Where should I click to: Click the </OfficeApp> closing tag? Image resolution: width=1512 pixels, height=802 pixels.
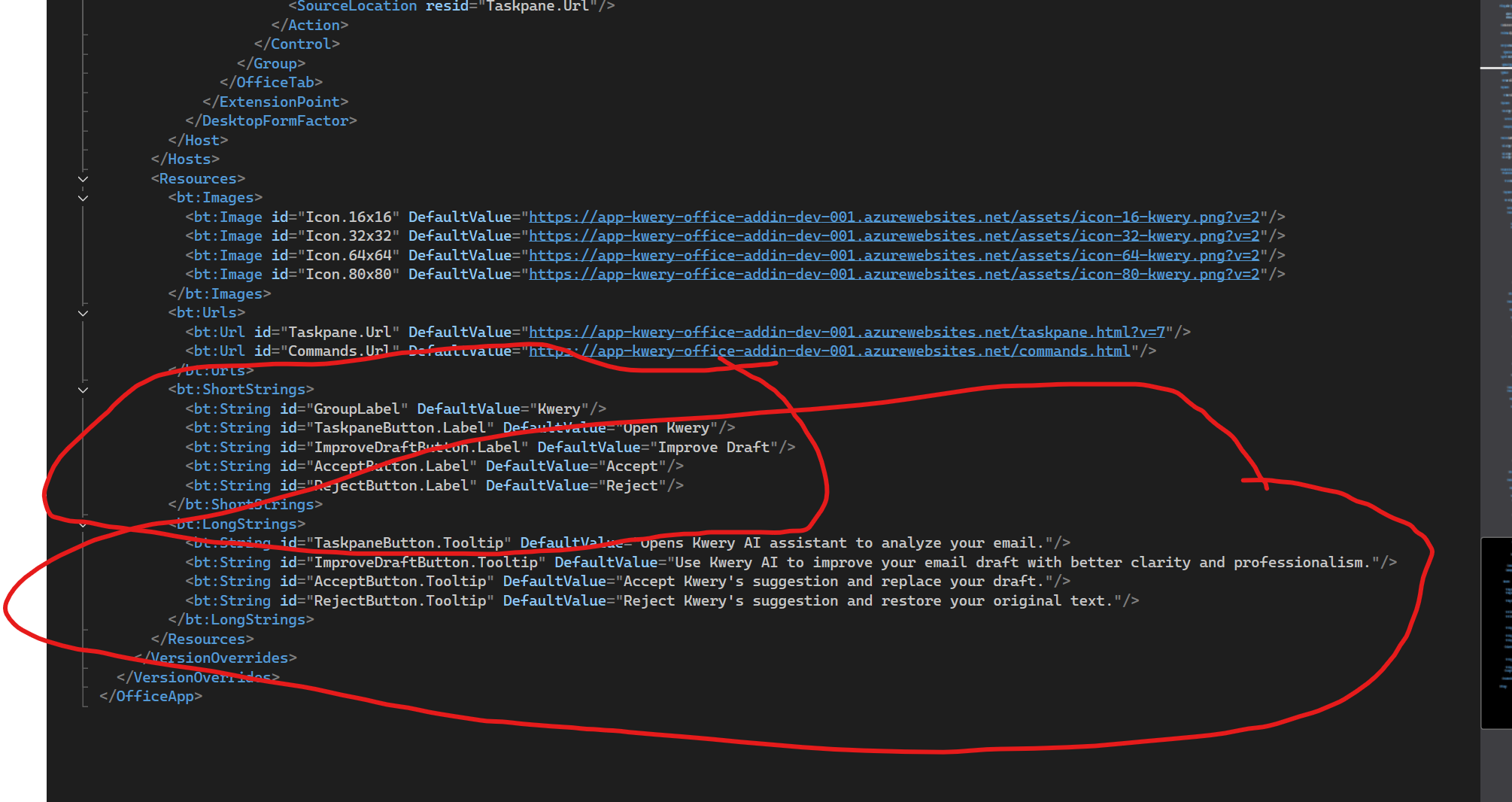[150, 697]
